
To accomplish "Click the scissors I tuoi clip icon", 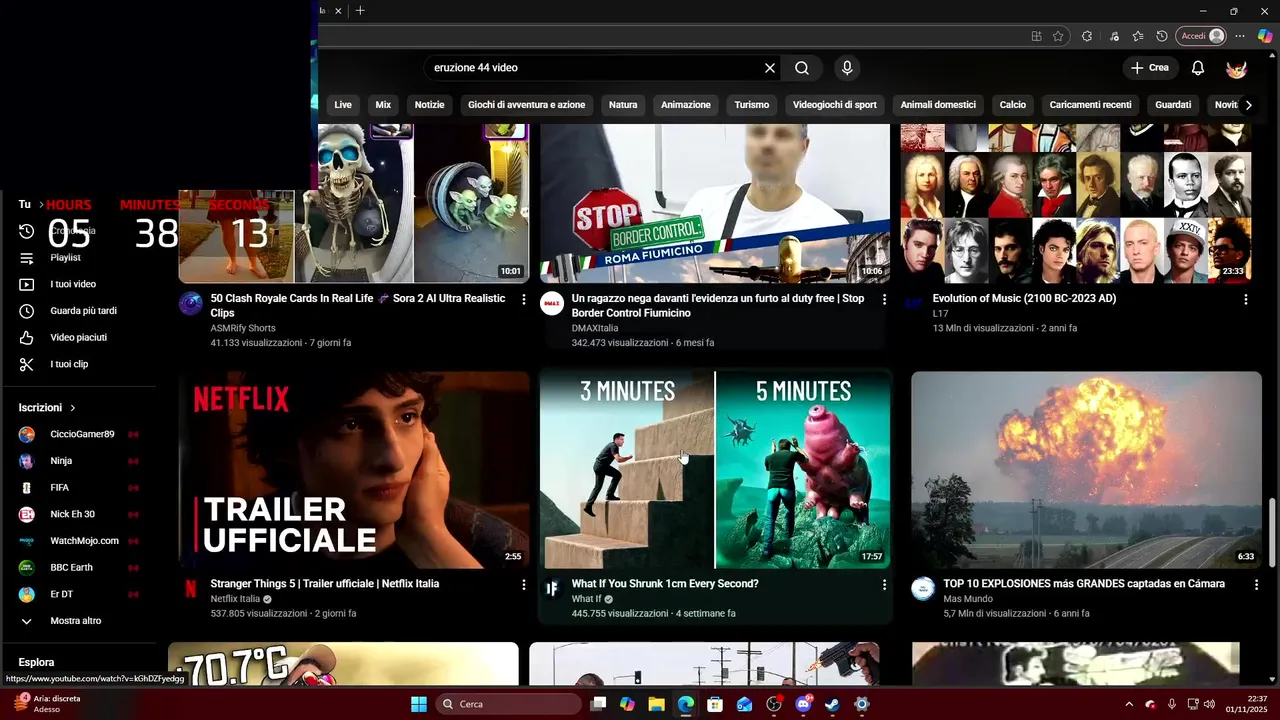I will click(x=27, y=364).
